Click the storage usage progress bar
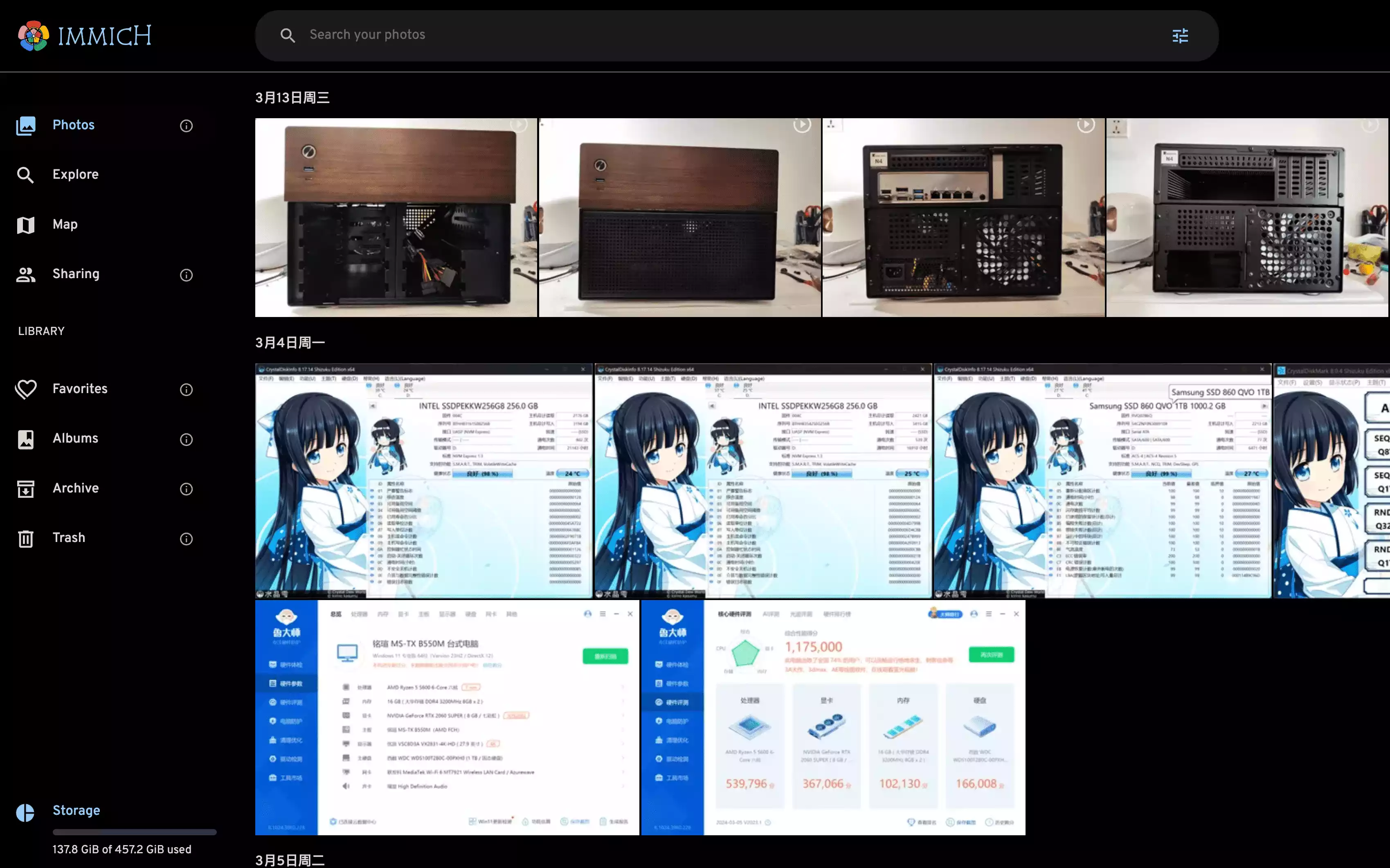 click(134, 832)
